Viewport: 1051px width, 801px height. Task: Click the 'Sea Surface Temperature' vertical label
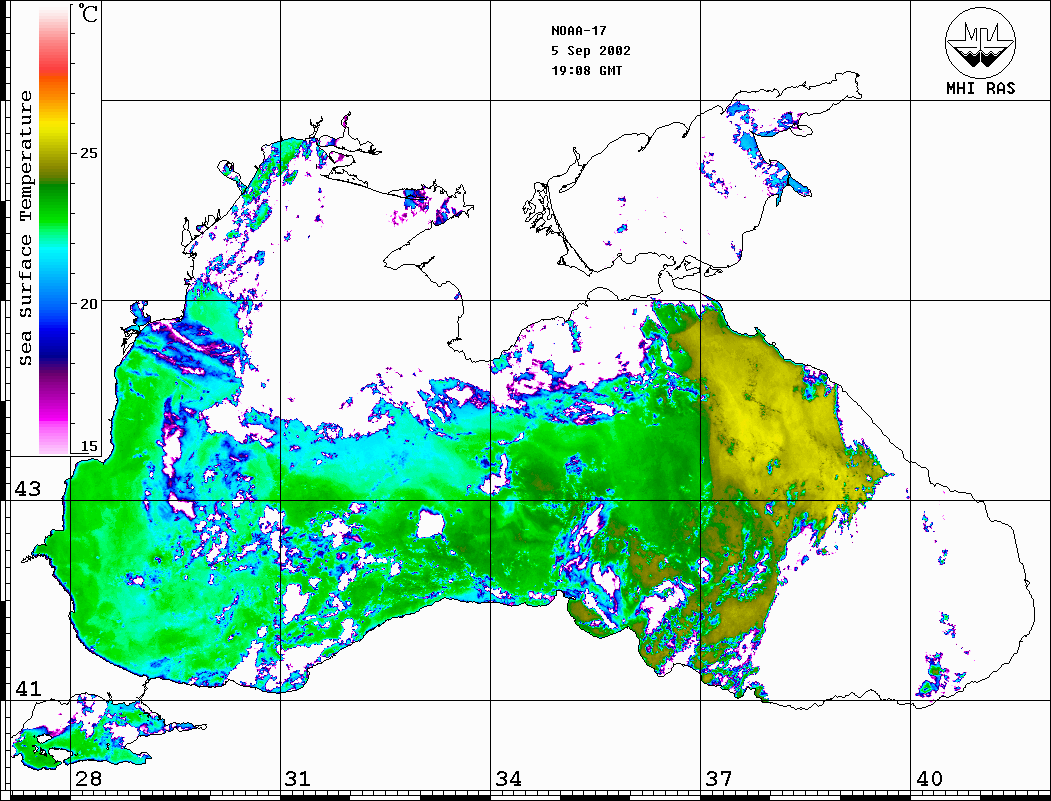click(x=25, y=228)
